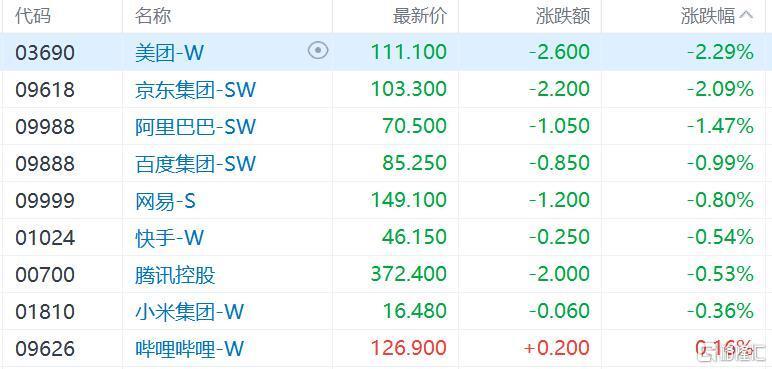The width and height of the screenshot is (772, 369).
Task: Click latest price 46.150
Action: pyautogui.click(x=415, y=237)
